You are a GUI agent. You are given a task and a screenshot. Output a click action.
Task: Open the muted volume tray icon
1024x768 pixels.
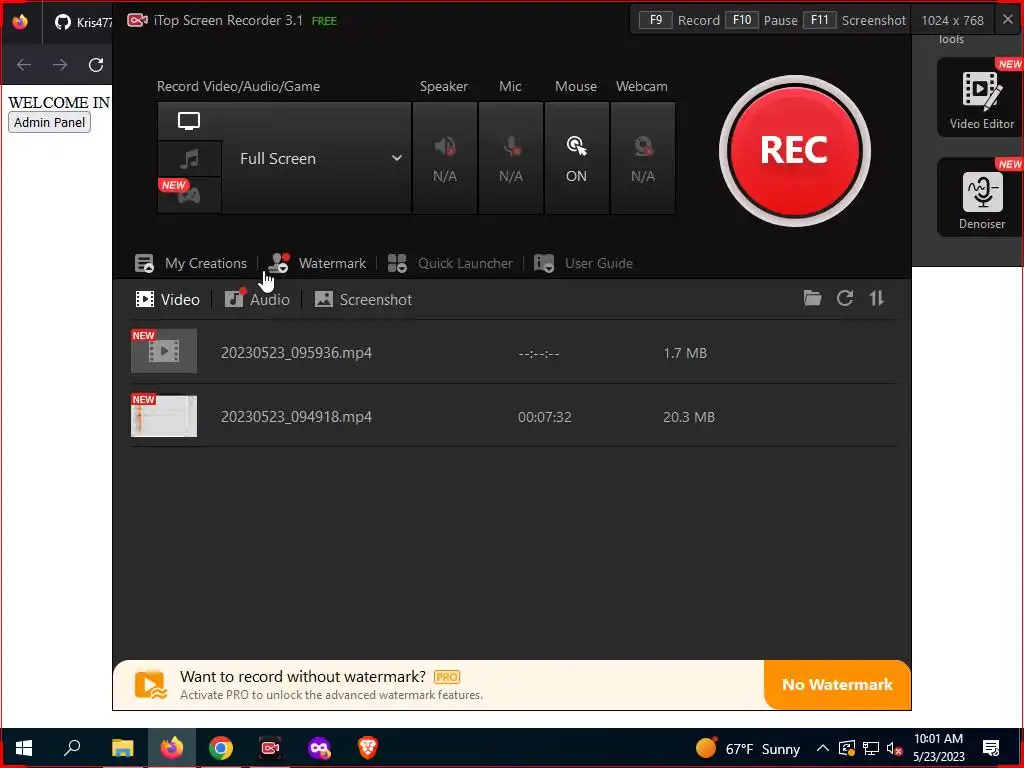pyautogui.click(x=894, y=748)
